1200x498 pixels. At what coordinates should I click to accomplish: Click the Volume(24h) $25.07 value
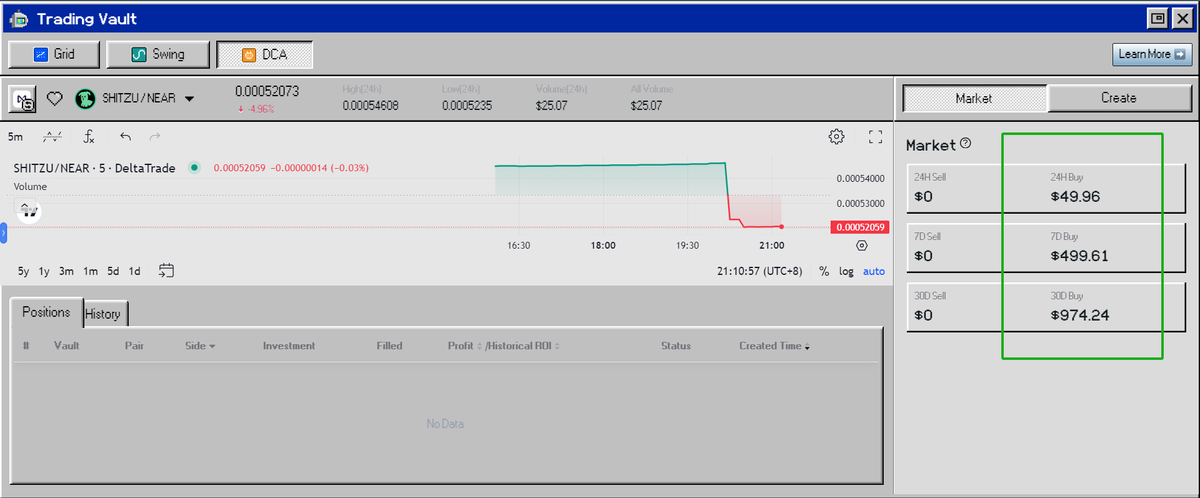tap(552, 105)
